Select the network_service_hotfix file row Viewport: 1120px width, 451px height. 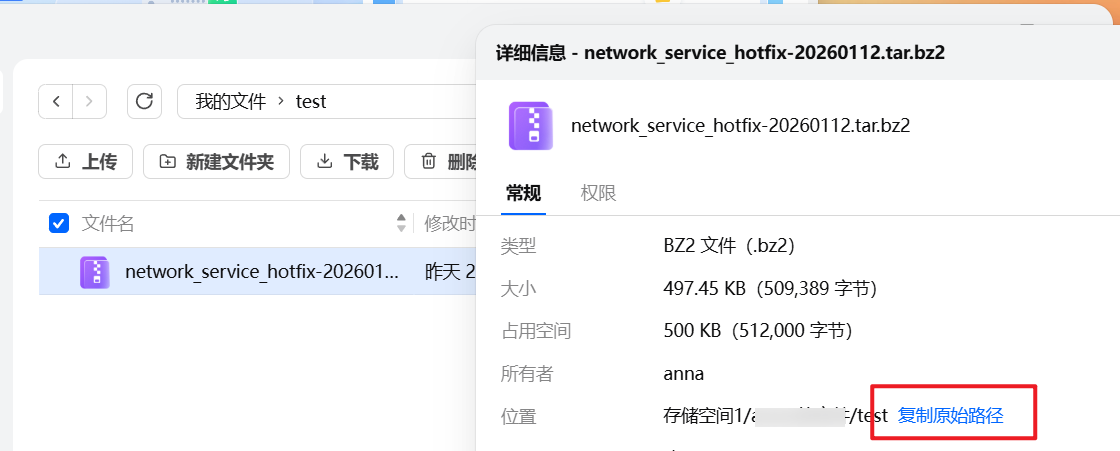coord(262,271)
